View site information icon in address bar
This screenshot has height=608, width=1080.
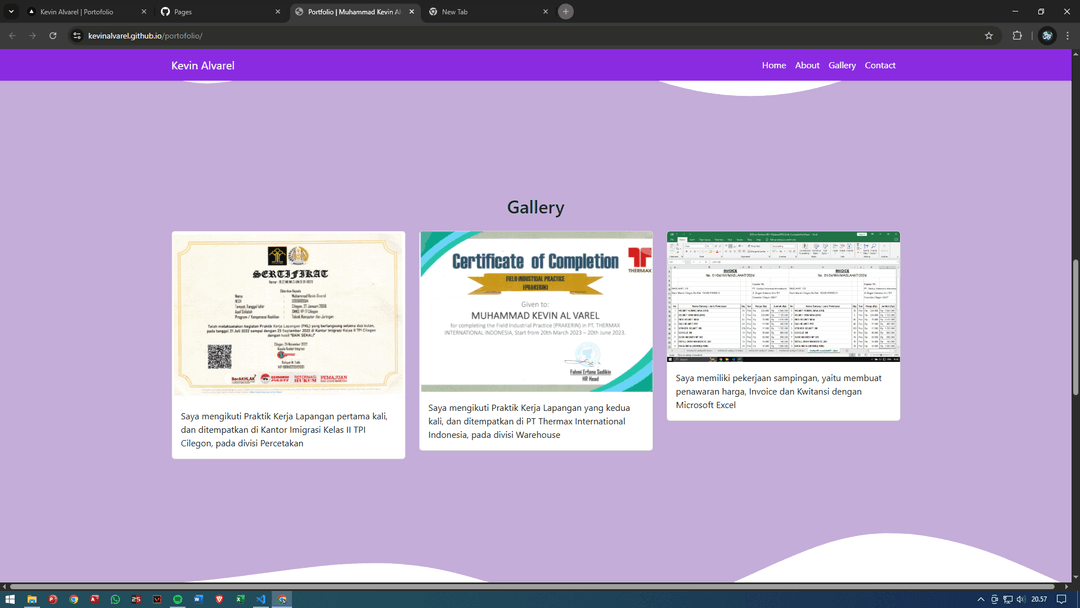click(x=77, y=35)
